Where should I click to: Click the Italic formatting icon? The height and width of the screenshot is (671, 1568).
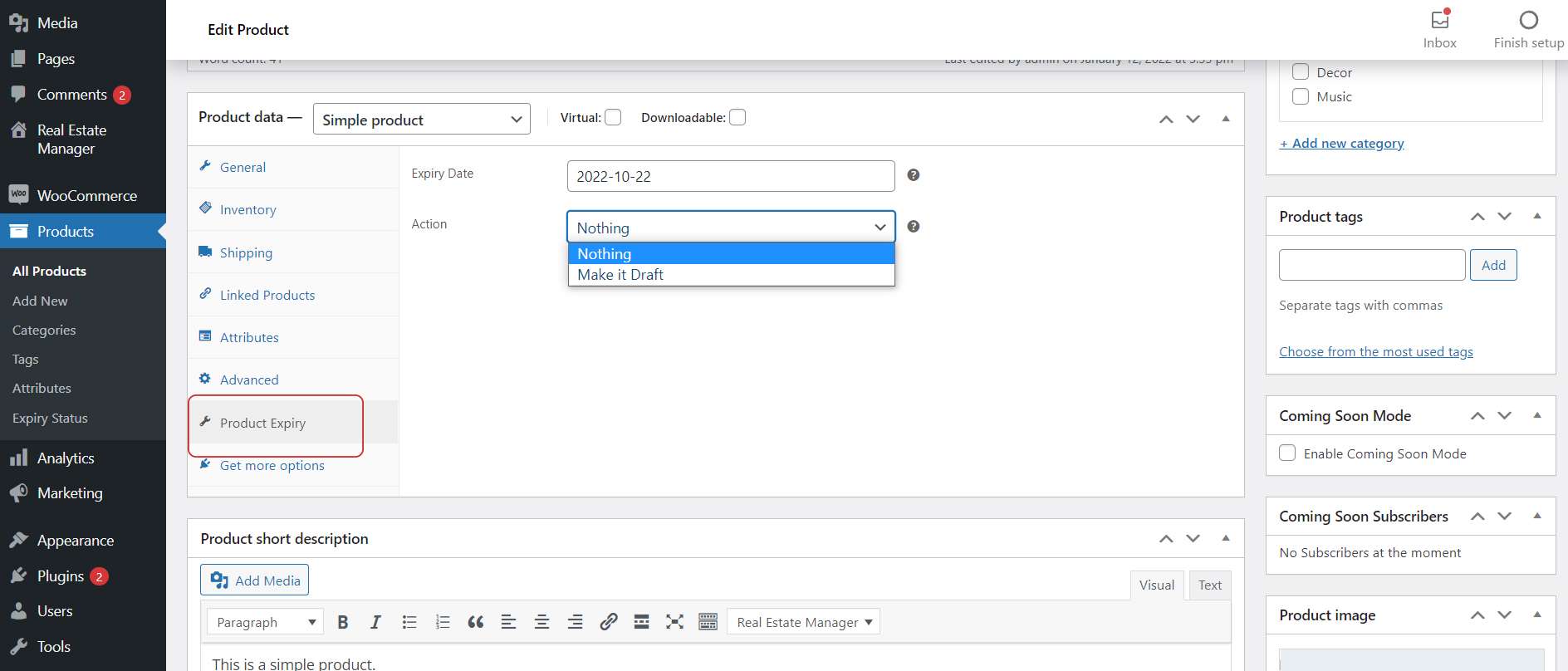(375, 622)
